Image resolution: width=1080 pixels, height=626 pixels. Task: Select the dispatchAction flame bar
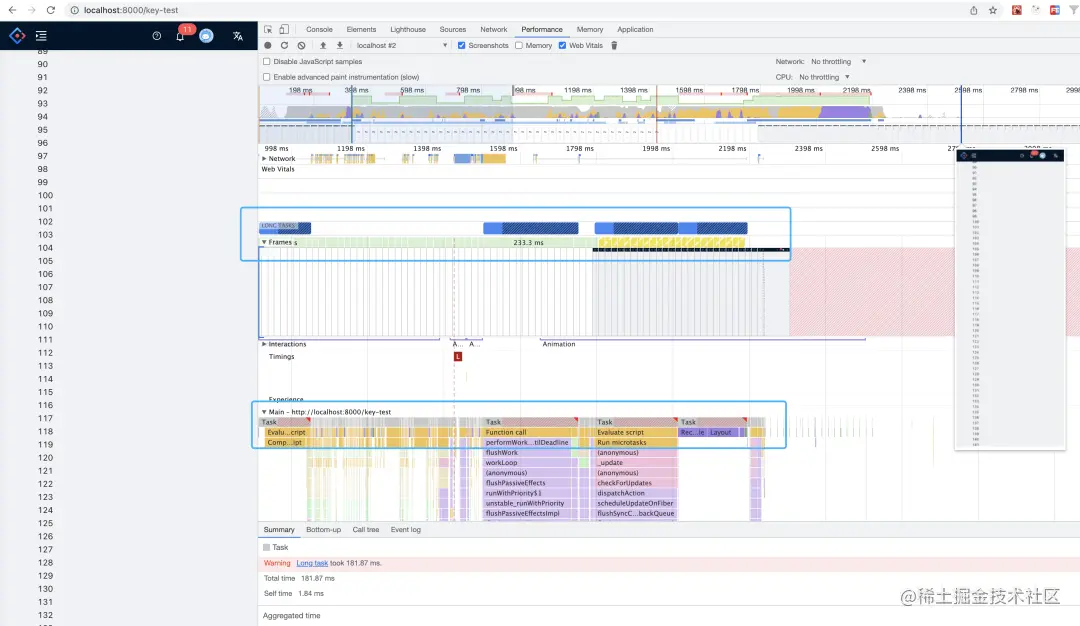[x=636, y=493]
